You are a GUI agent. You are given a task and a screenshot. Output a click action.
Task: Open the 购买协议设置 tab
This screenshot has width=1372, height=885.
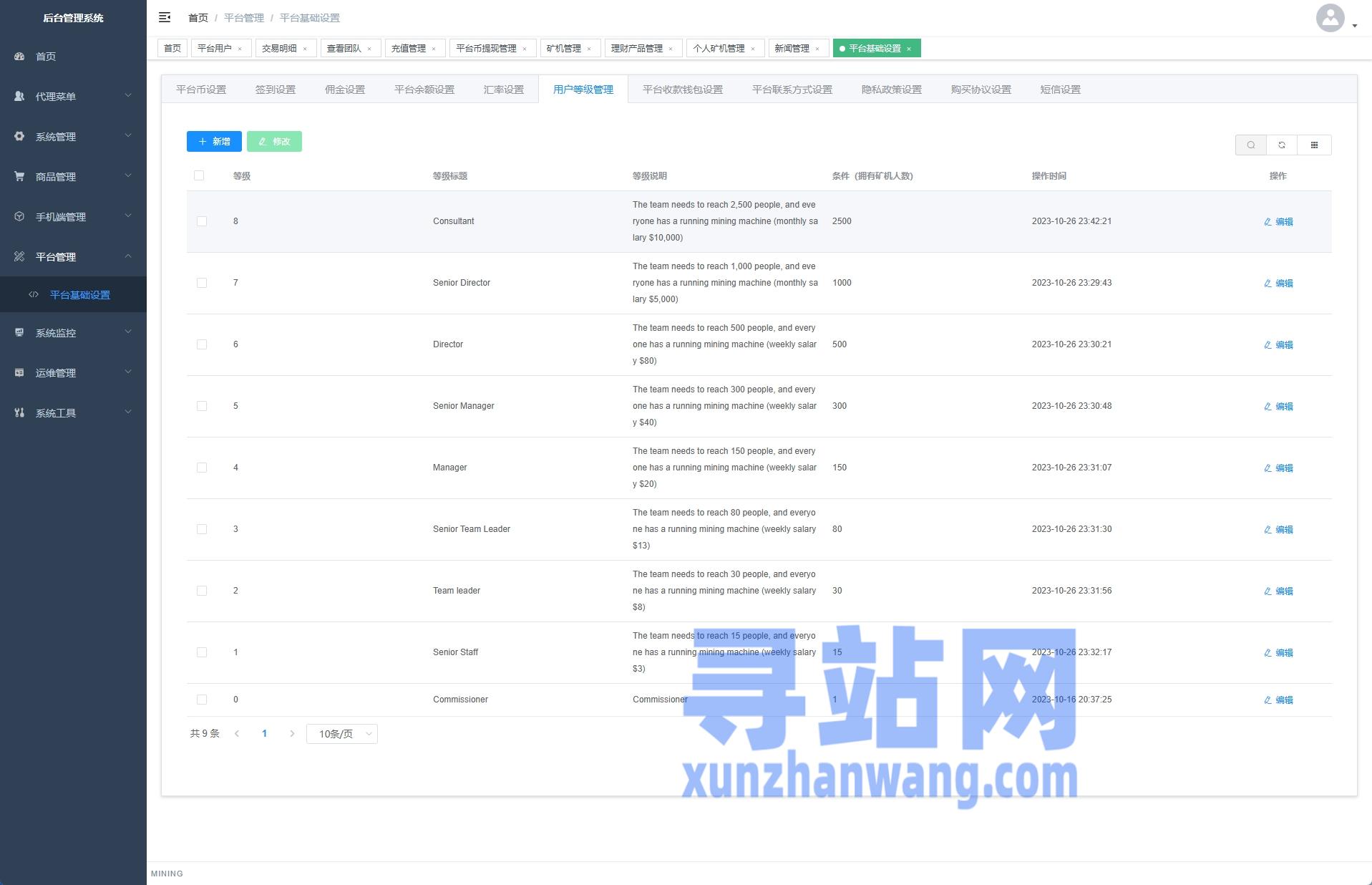click(x=981, y=90)
